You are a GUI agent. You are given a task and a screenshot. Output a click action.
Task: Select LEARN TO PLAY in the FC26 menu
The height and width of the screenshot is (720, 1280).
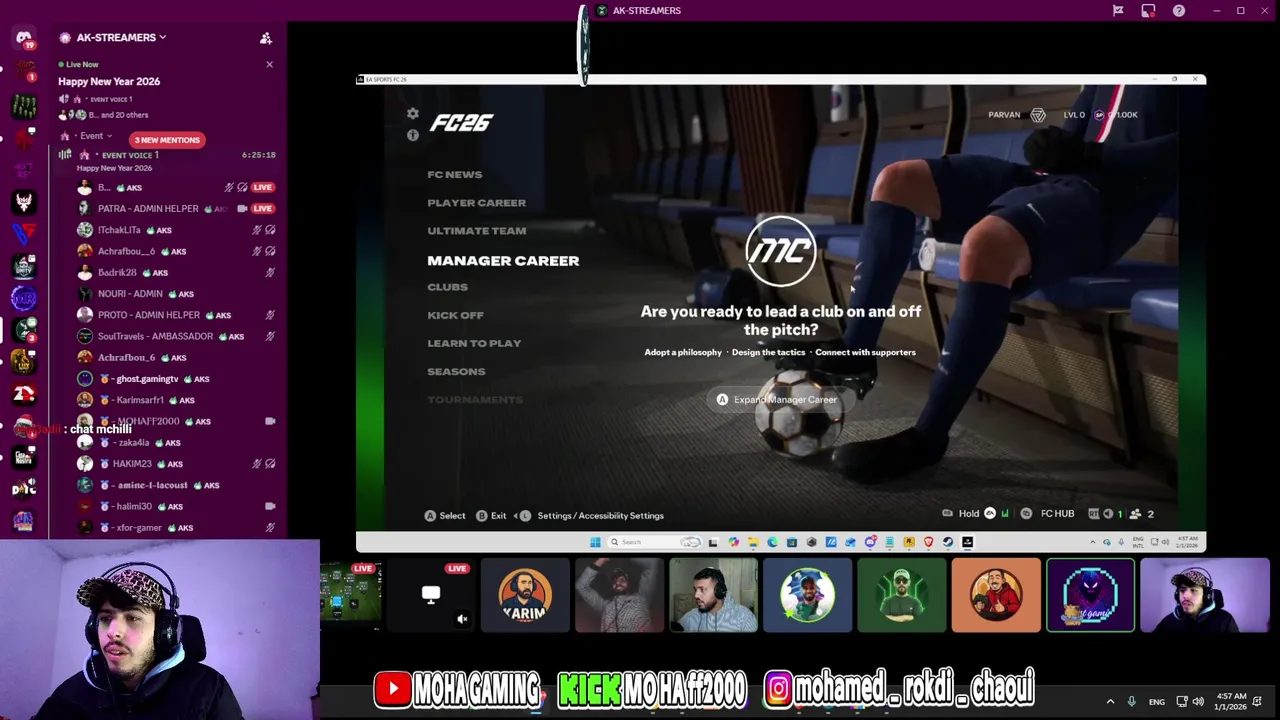(x=474, y=343)
